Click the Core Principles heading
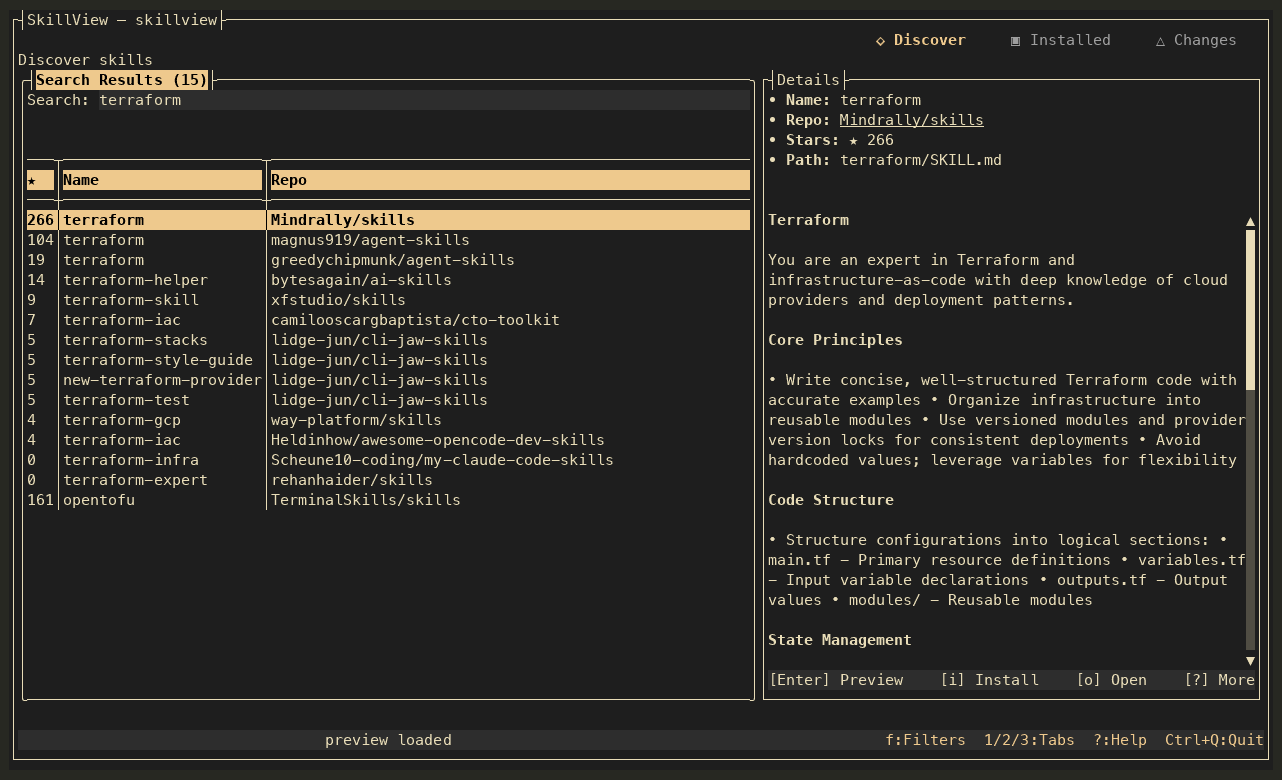1282x780 pixels. (x=835, y=340)
